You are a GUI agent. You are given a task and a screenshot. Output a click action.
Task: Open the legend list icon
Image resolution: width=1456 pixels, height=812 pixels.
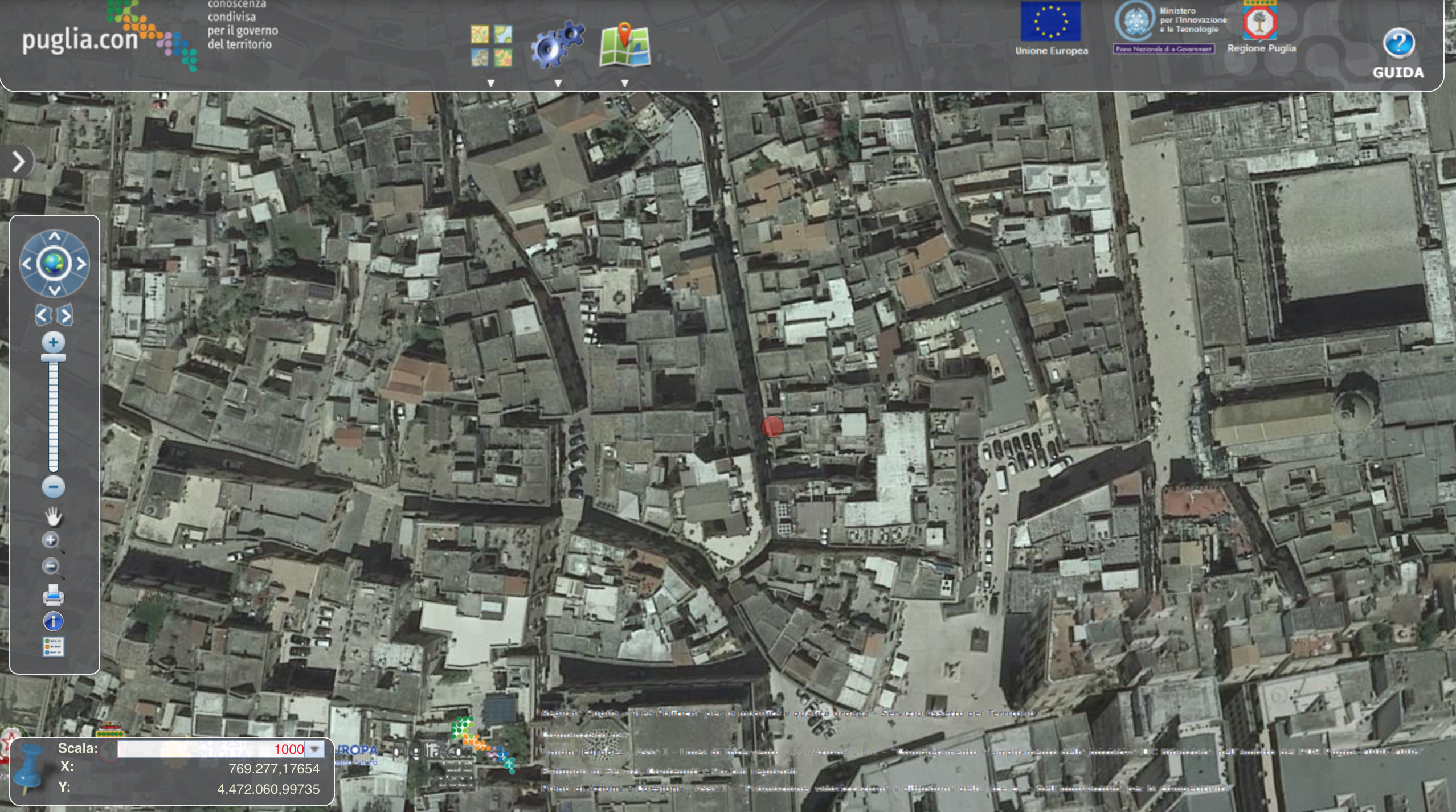click(53, 647)
